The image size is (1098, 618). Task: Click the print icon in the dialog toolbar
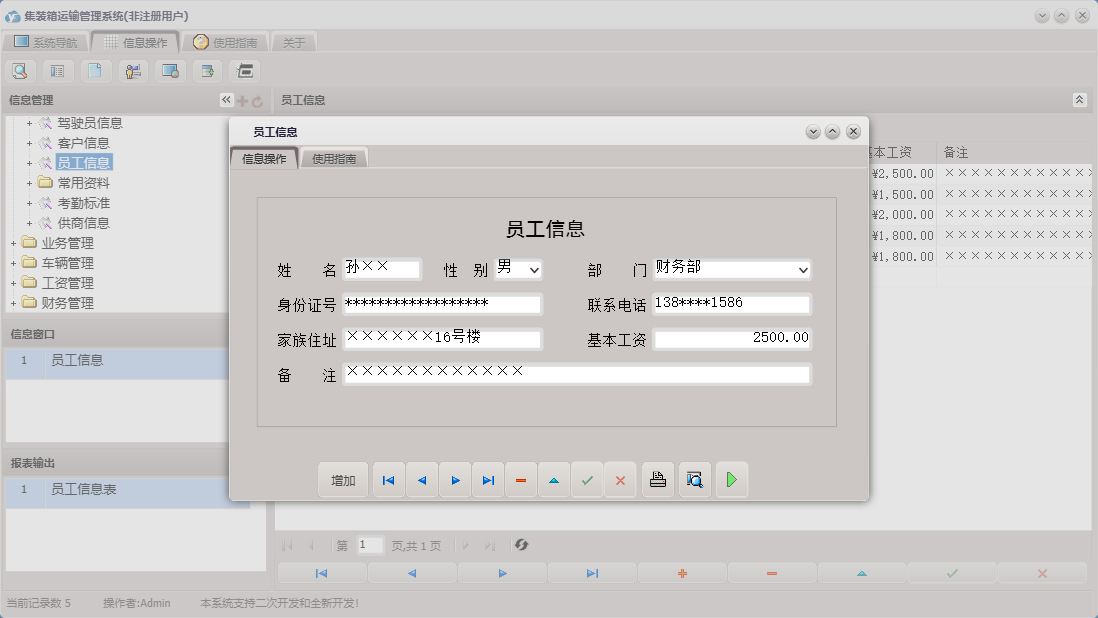(657, 480)
